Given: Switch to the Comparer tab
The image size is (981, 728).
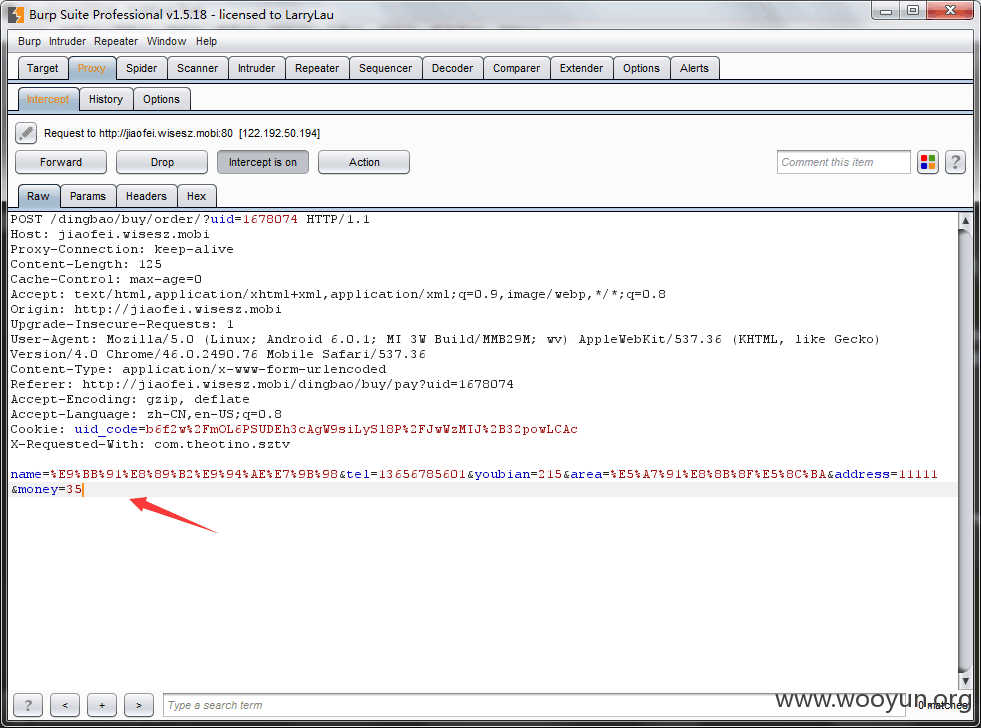Looking at the screenshot, I should 516,68.
